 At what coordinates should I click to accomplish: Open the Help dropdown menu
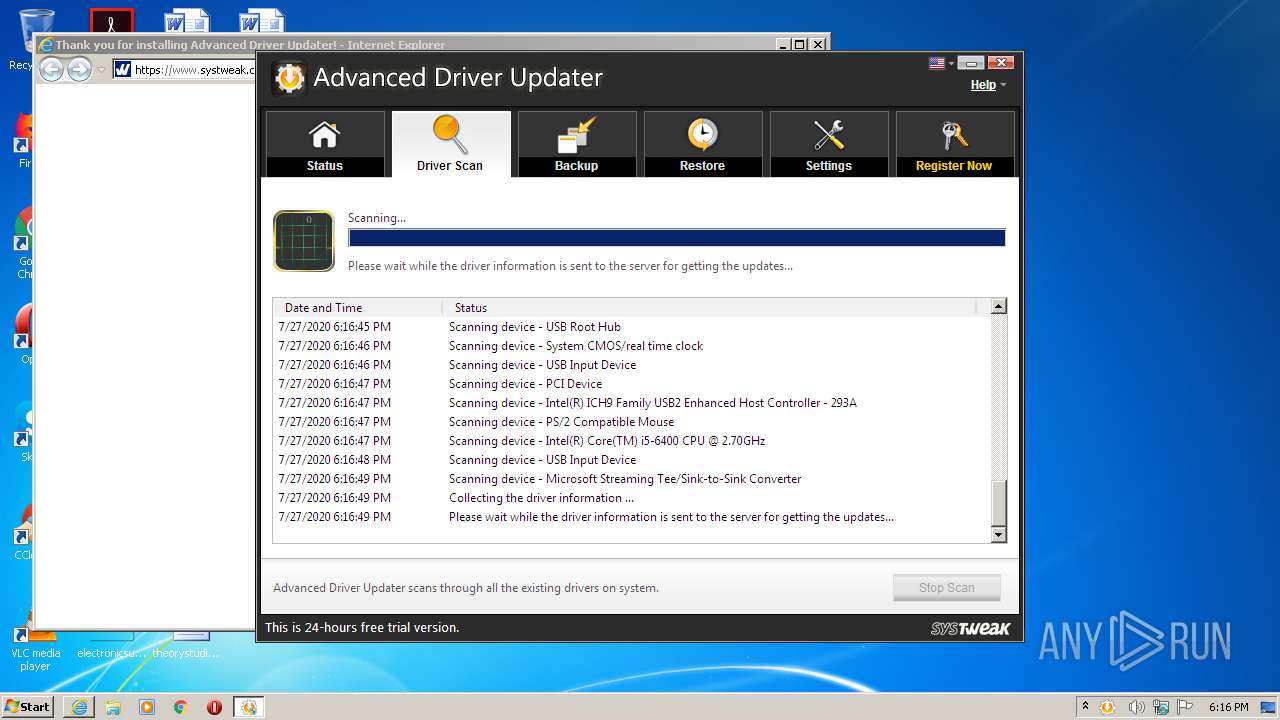pos(988,85)
